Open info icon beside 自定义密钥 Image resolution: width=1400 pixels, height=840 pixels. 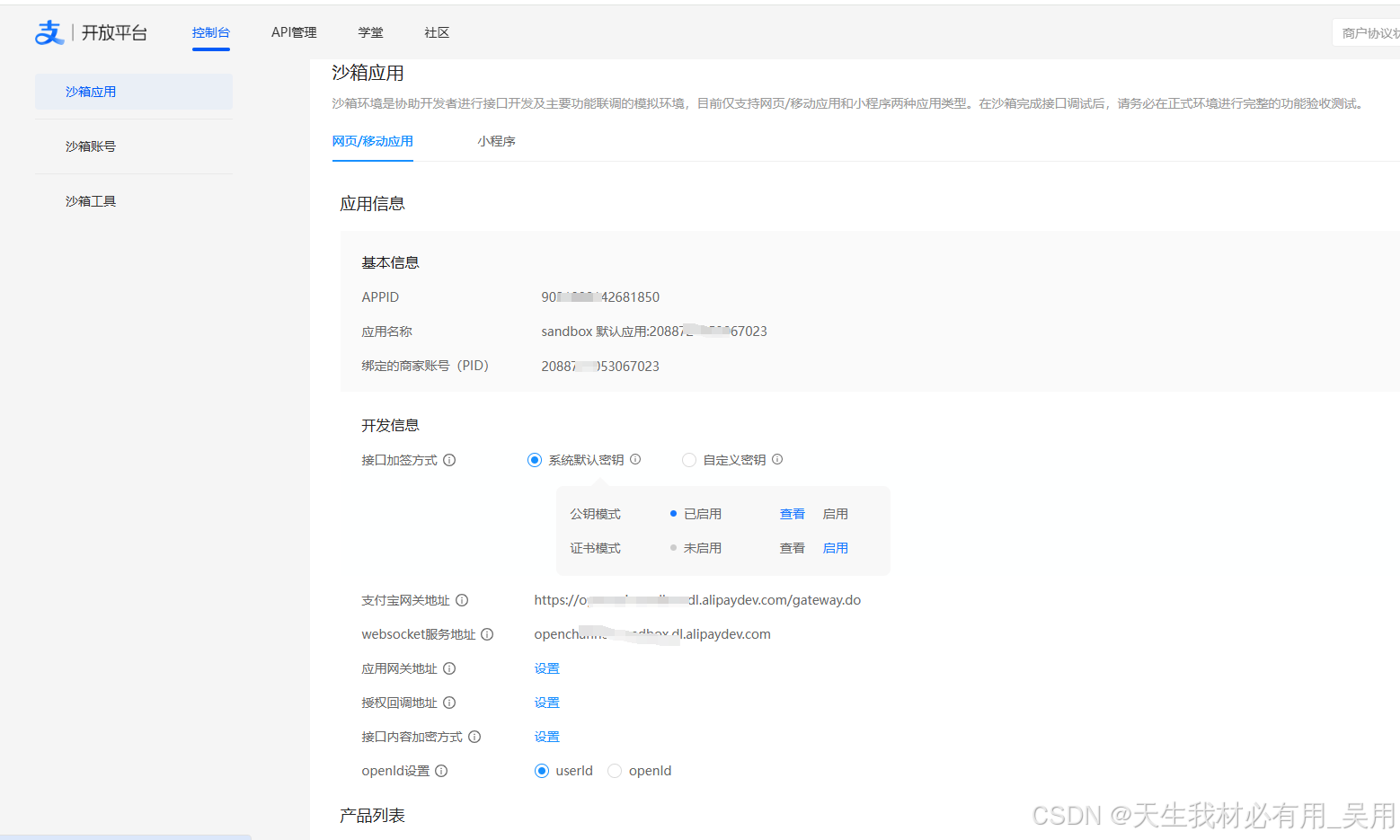click(x=777, y=459)
